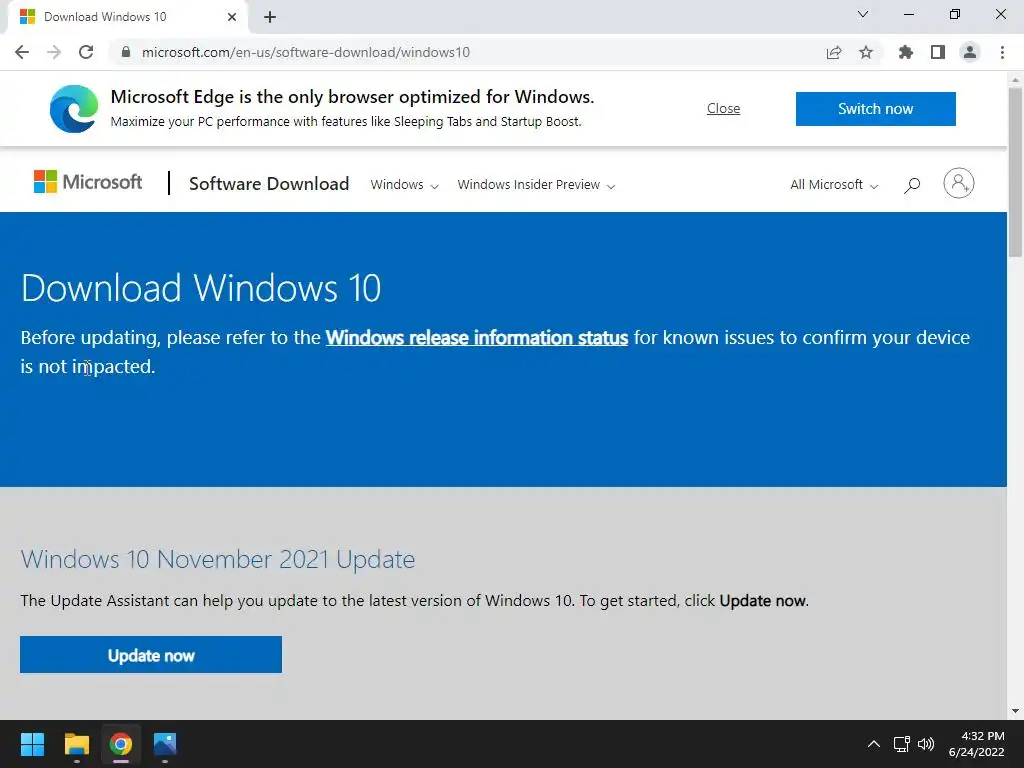Open File Explorer from the taskbar
This screenshot has height=768, width=1024.
76,744
